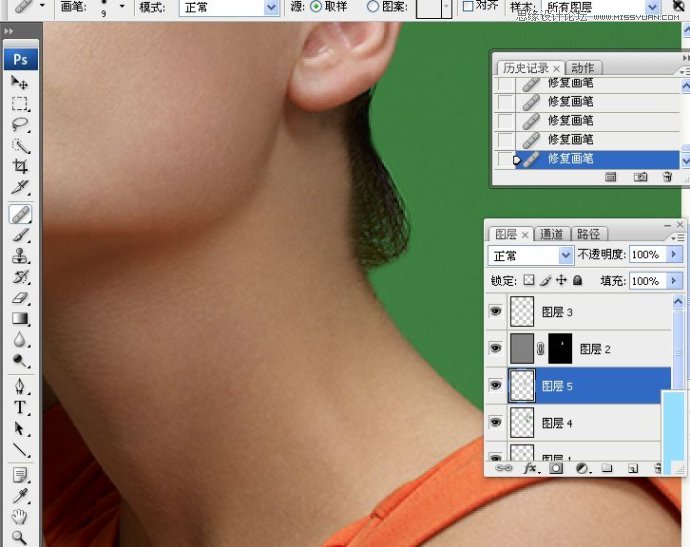Link layers in Layers panel
690x547 pixels.
coord(503,468)
